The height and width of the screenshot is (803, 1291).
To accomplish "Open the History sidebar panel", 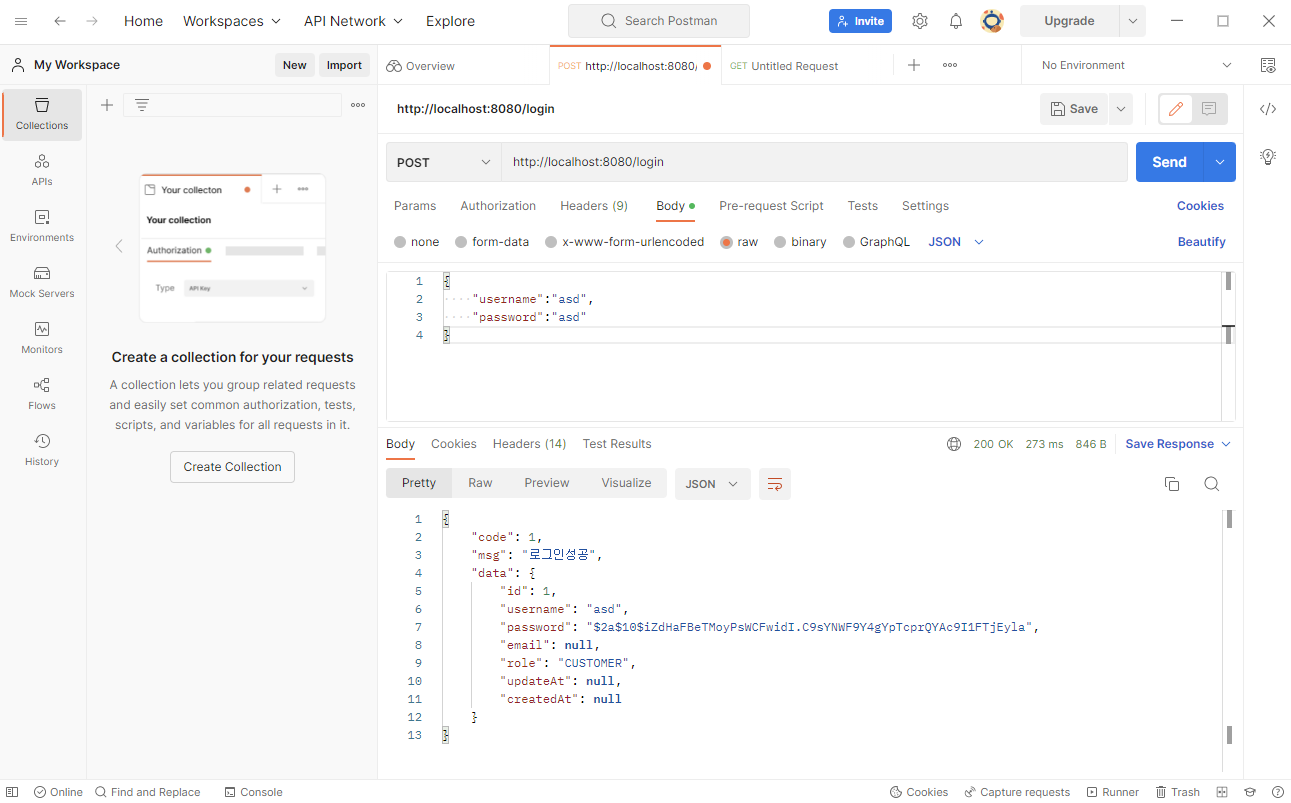I will [41, 450].
